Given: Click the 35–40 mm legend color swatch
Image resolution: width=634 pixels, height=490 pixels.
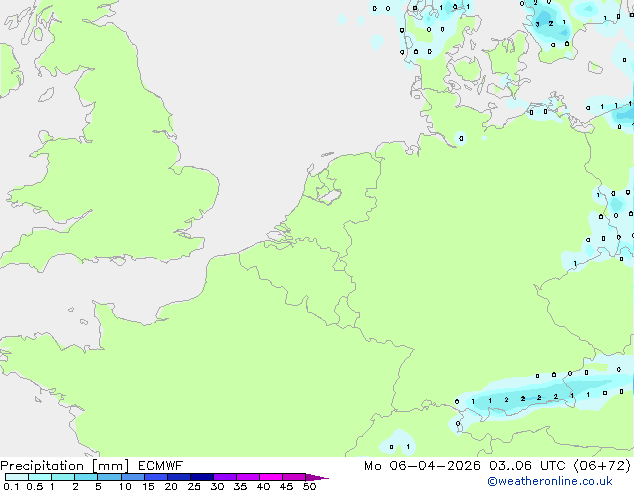Looking at the screenshot, I should (x=248, y=477).
